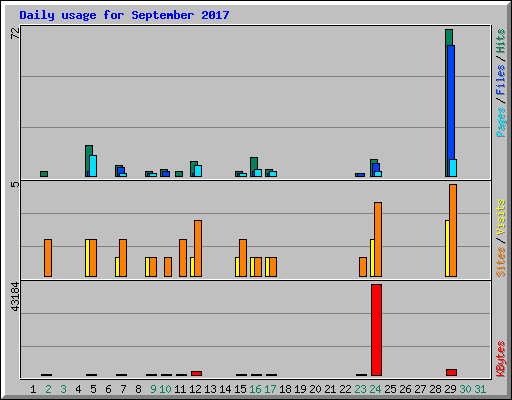Click the tall red KBytes bar for day 24
Viewport: 512px width, 400px height.
(x=376, y=330)
